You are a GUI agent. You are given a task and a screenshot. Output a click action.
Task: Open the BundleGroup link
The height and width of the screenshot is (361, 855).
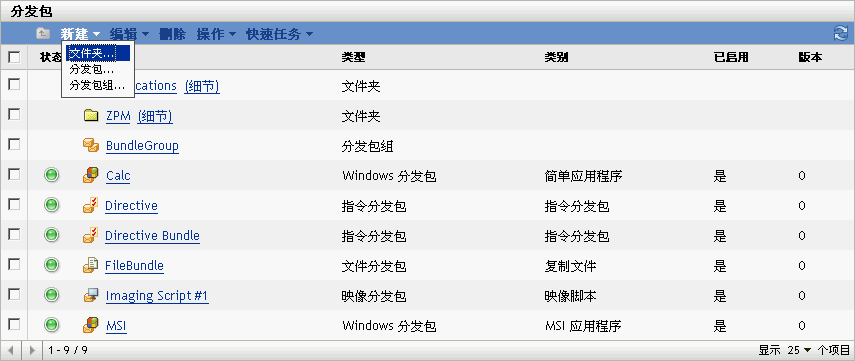point(142,146)
